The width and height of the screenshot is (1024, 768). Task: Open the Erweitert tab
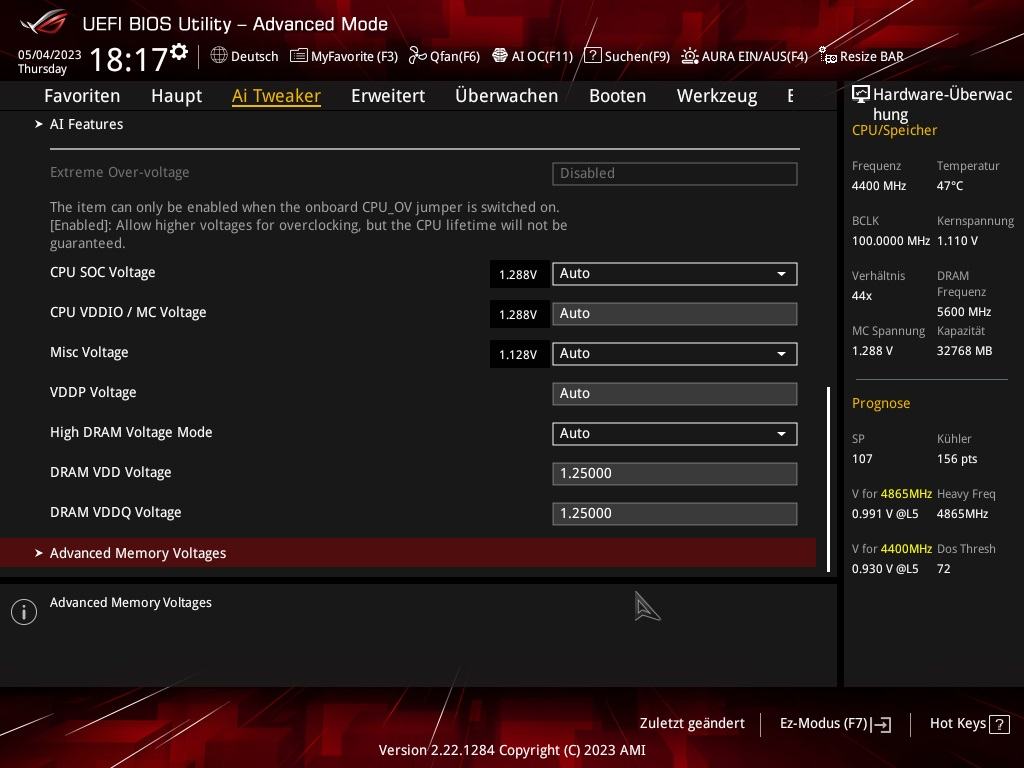click(388, 96)
